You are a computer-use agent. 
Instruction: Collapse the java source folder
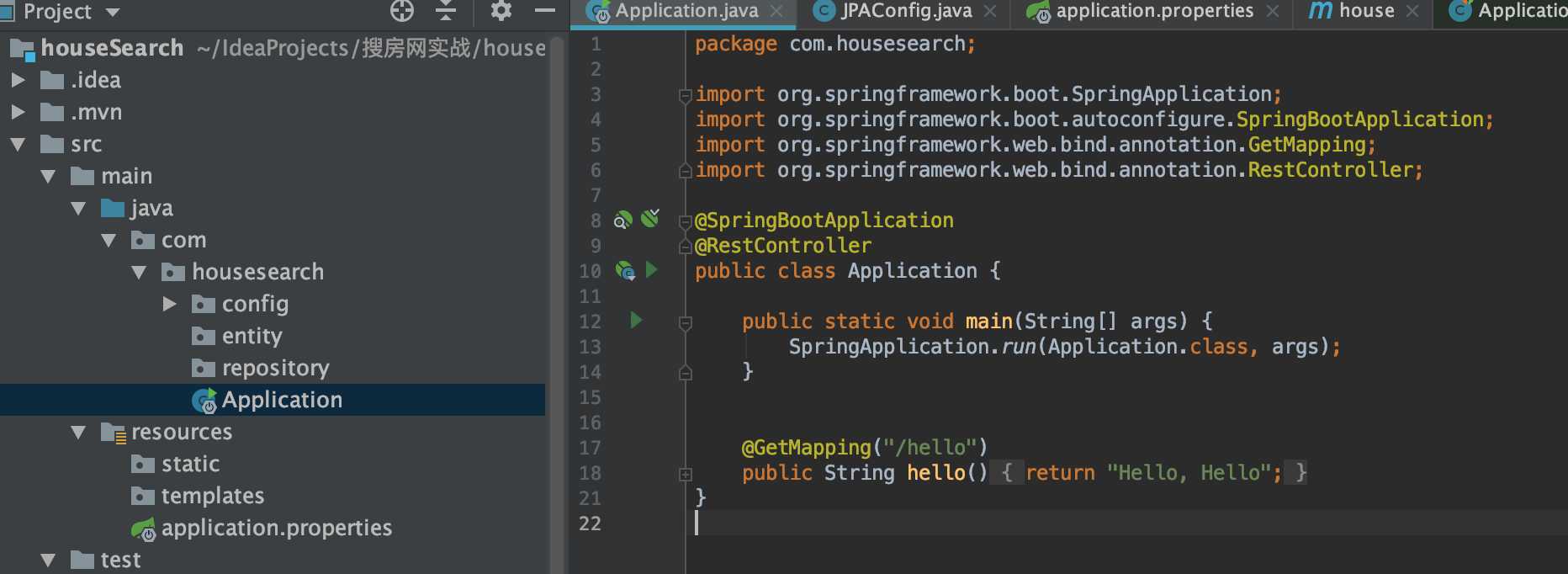(x=78, y=209)
